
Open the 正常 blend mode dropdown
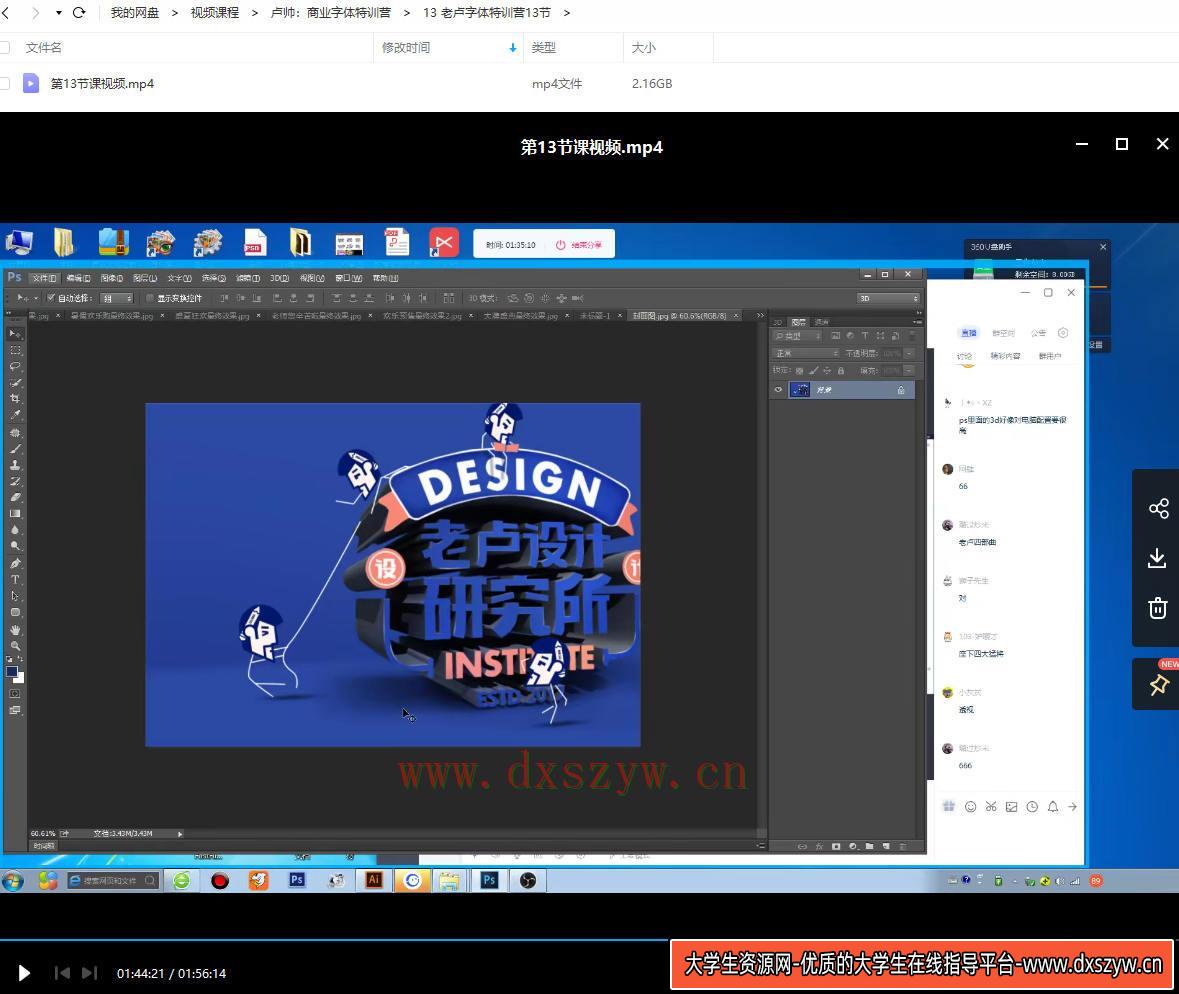click(806, 353)
